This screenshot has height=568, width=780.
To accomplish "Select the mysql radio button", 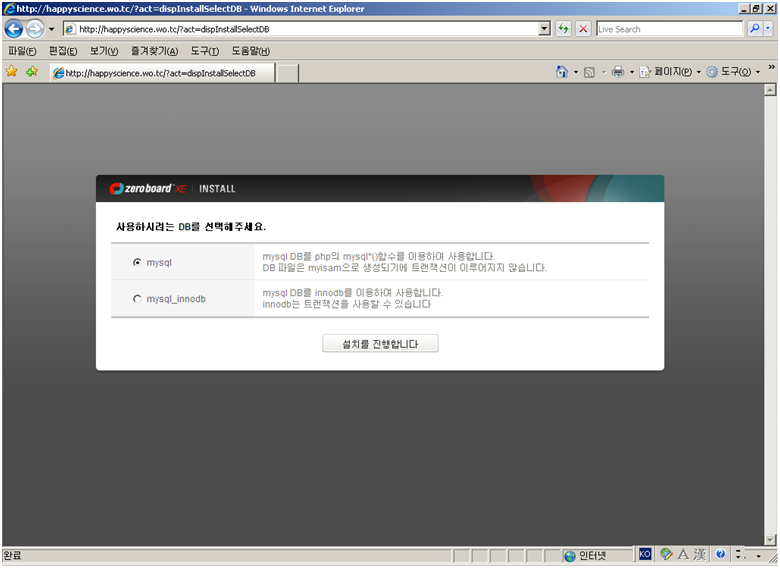I will pyautogui.click(x=137, y=263).
